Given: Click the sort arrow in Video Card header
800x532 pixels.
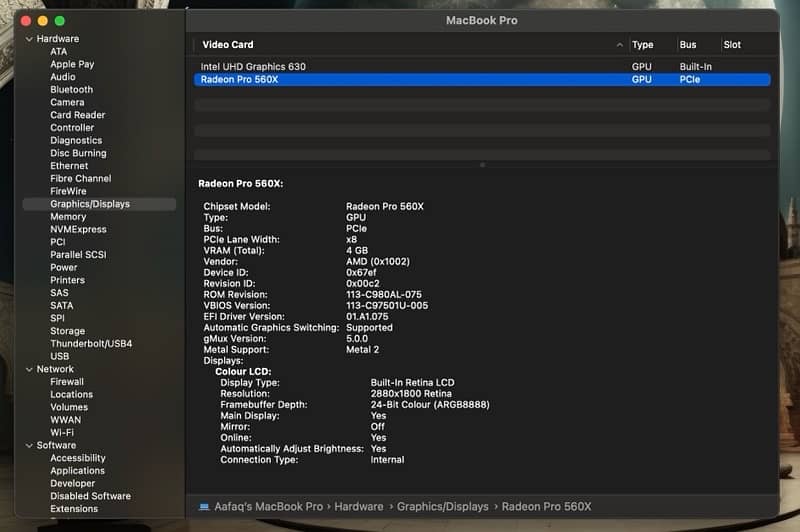Looking at the screenshot, I should click(620, 45).
